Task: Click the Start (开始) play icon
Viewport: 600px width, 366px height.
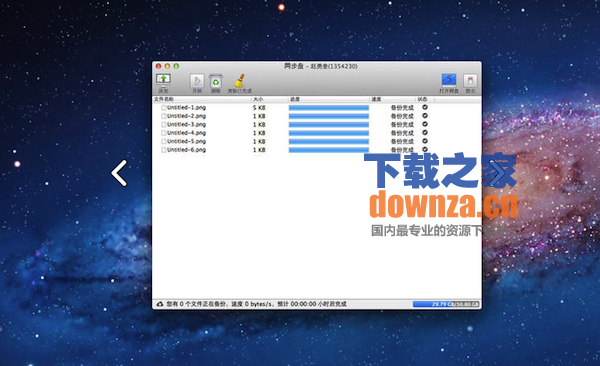Action: point(197,81)
